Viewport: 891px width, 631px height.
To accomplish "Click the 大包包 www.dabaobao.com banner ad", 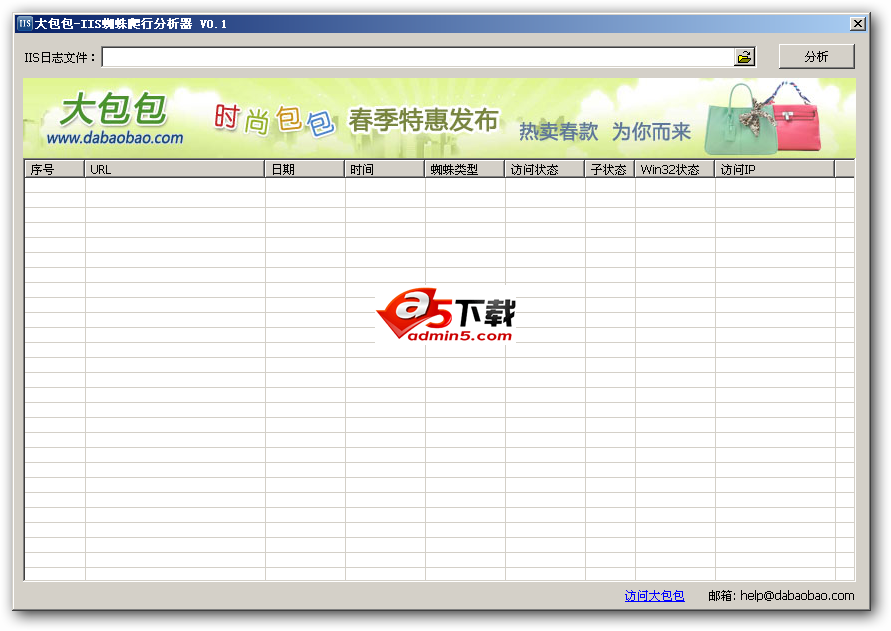I will click(x=439, y=118).
